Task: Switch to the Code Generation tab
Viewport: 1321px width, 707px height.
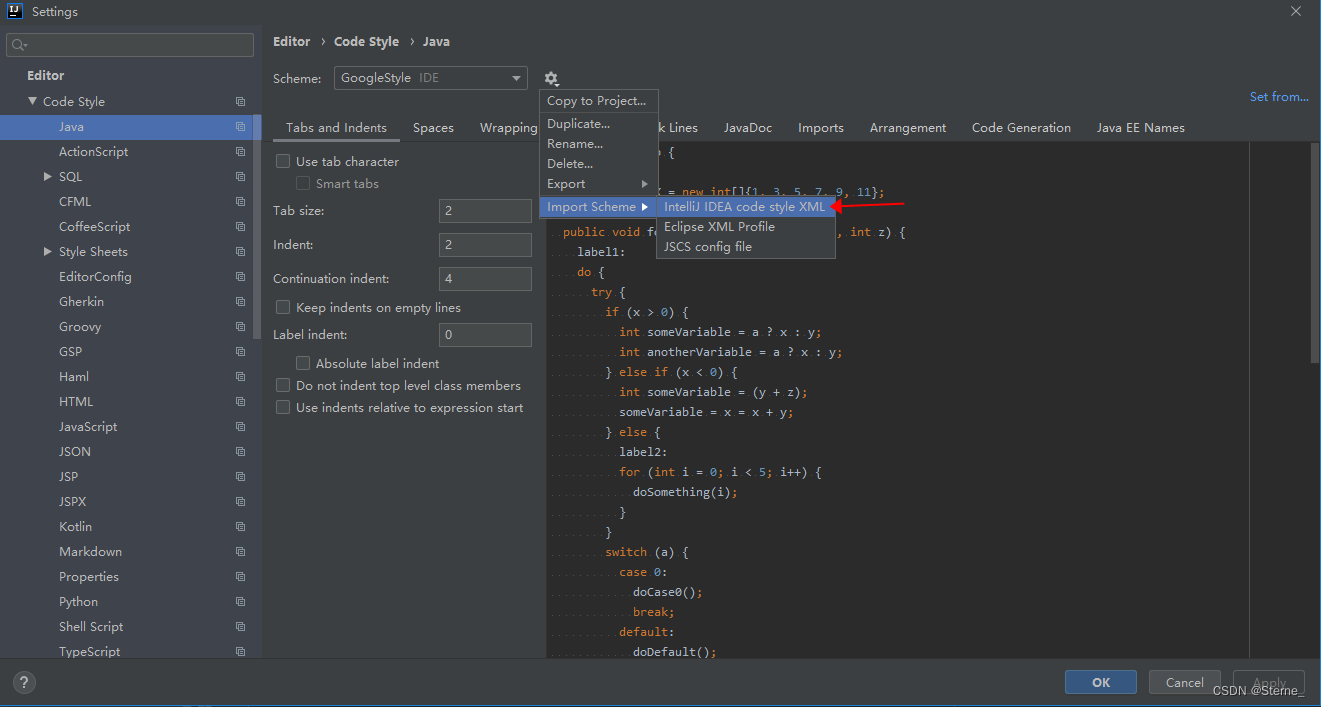Action: pyautogui.click(x=1021, y=128)
